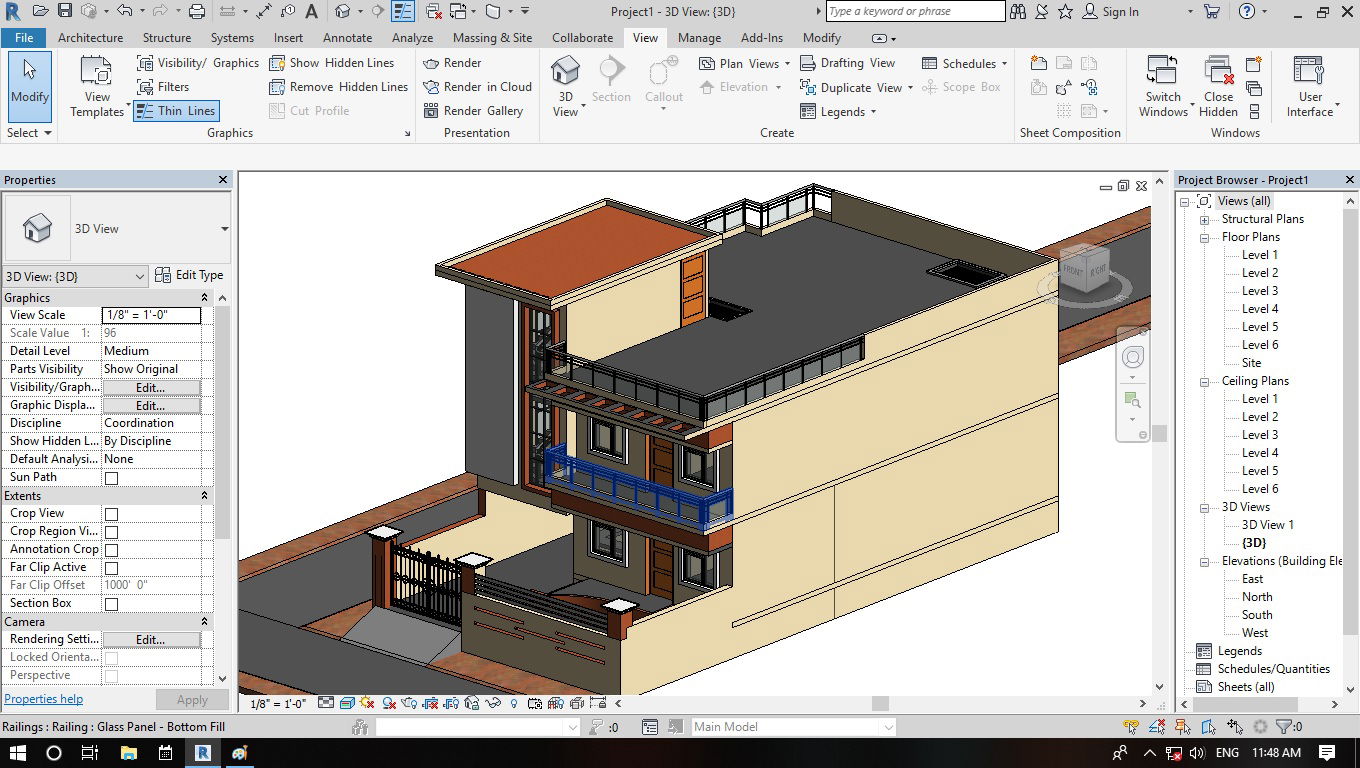The width and height of the screenshot is (1360, 768).
Task: Expand the Structural Plans tree node
Action: [x=1205, y=220]
